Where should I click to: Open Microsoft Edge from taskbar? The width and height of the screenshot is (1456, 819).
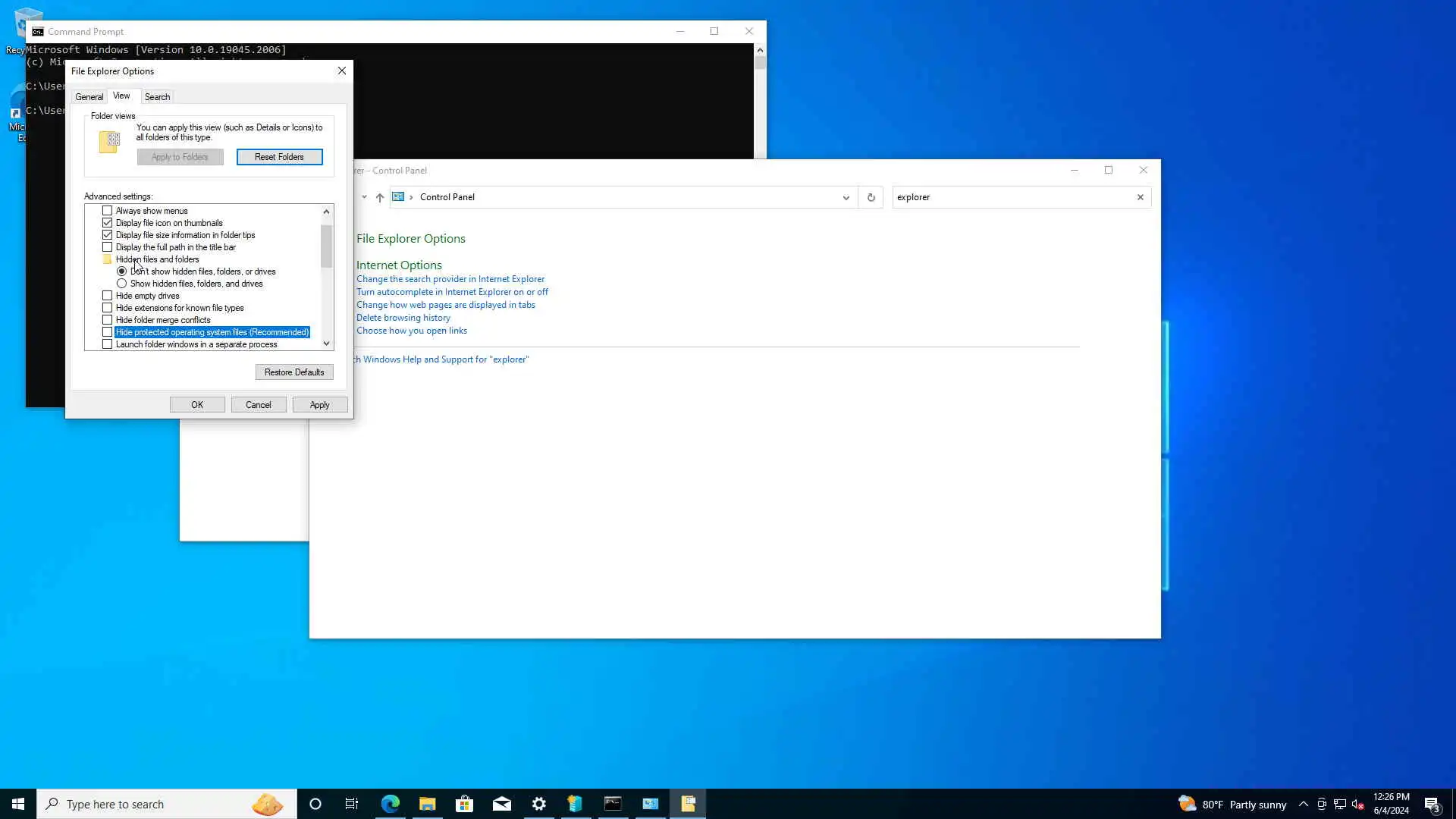point(390,804)
